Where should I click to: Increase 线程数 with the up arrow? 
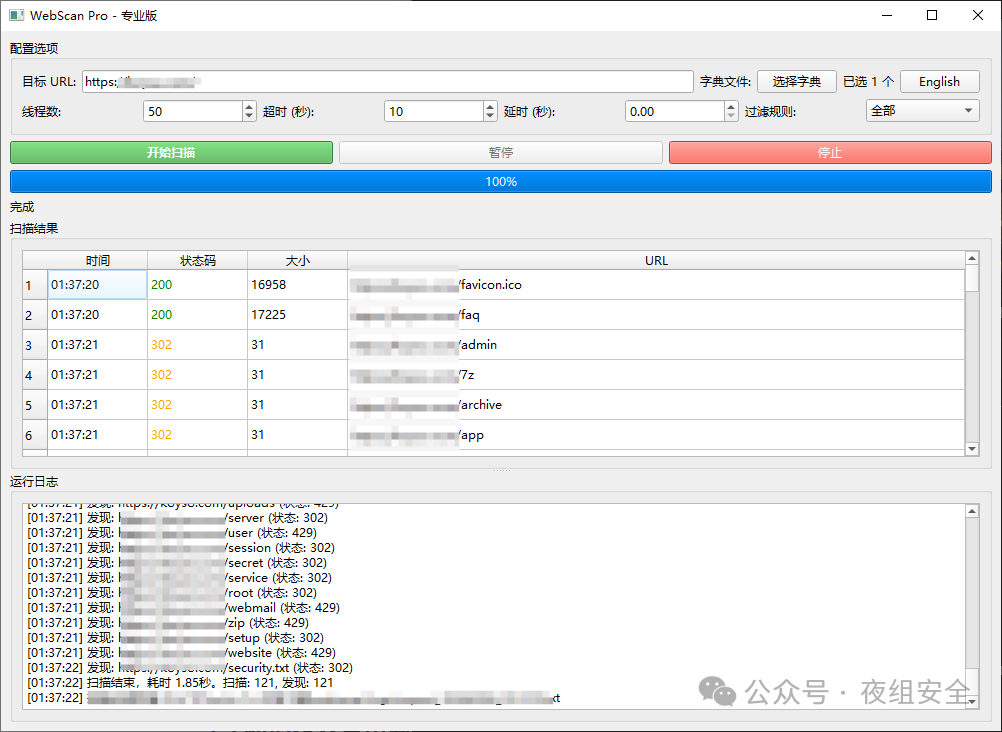pos(249,106)
